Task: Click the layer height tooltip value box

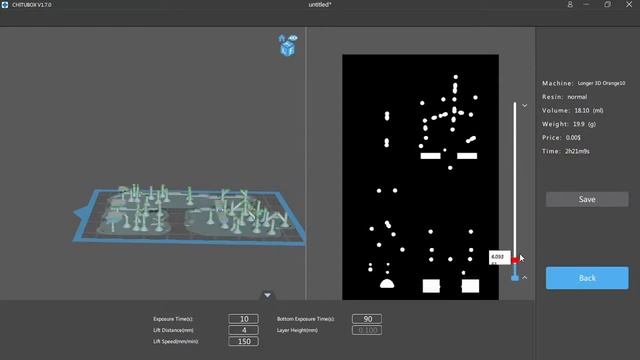Action: tap(500, 258)
